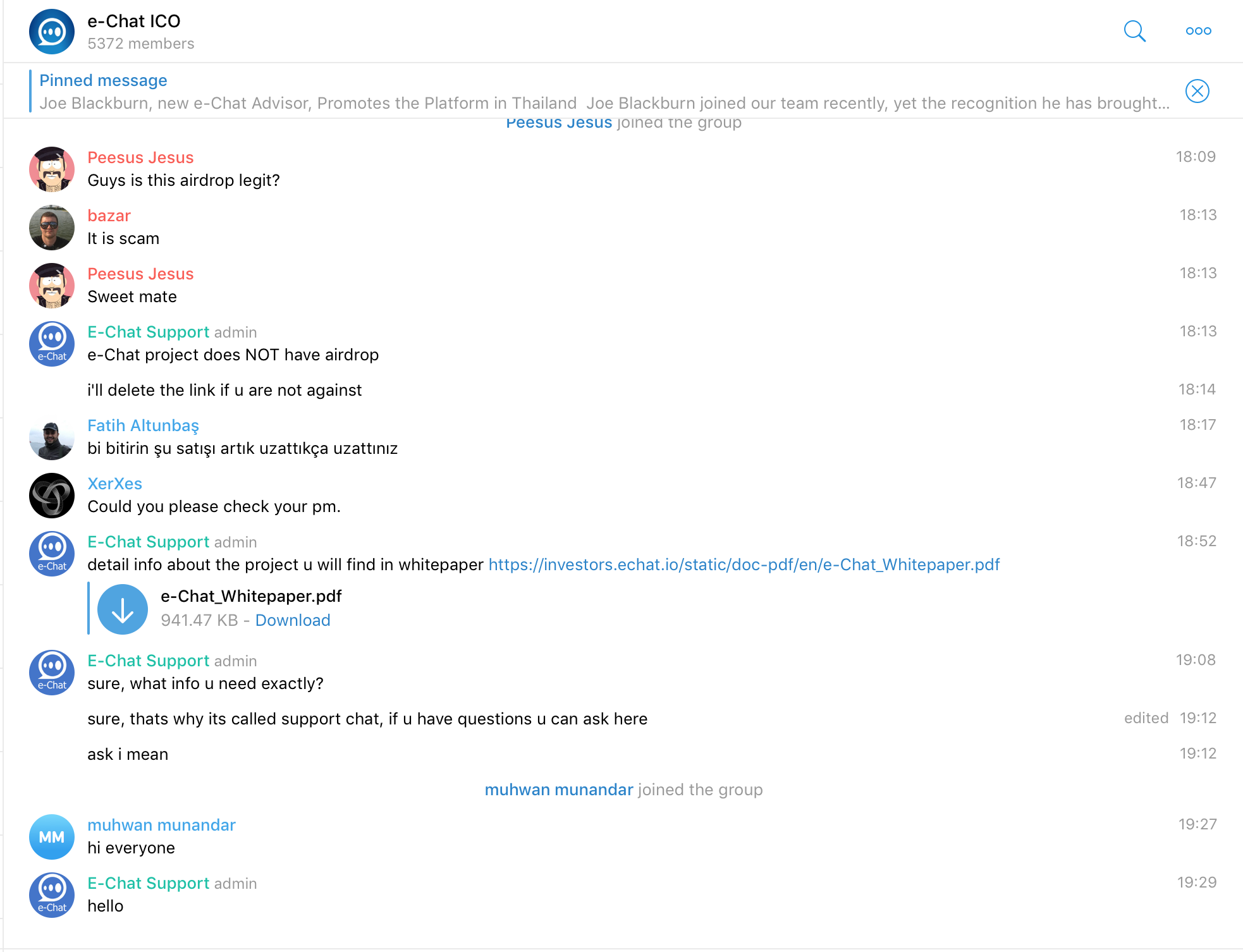Click bazar's profile photo

52,228
